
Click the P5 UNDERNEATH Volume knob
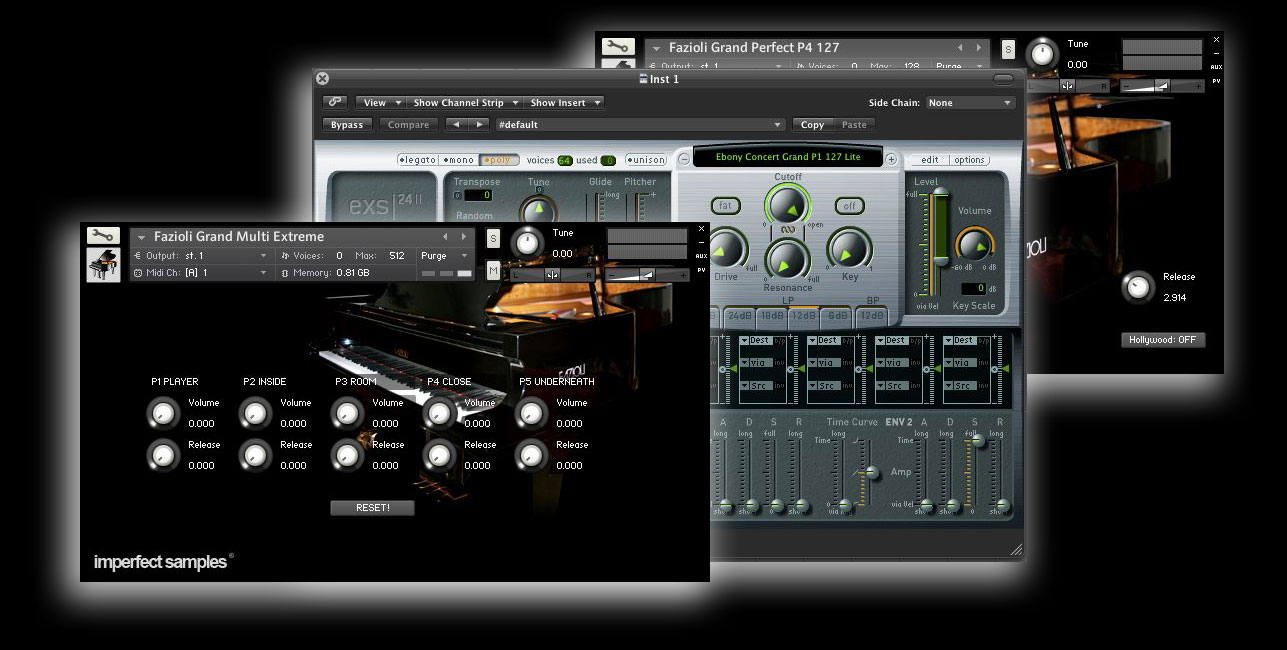tap(530, 413)
